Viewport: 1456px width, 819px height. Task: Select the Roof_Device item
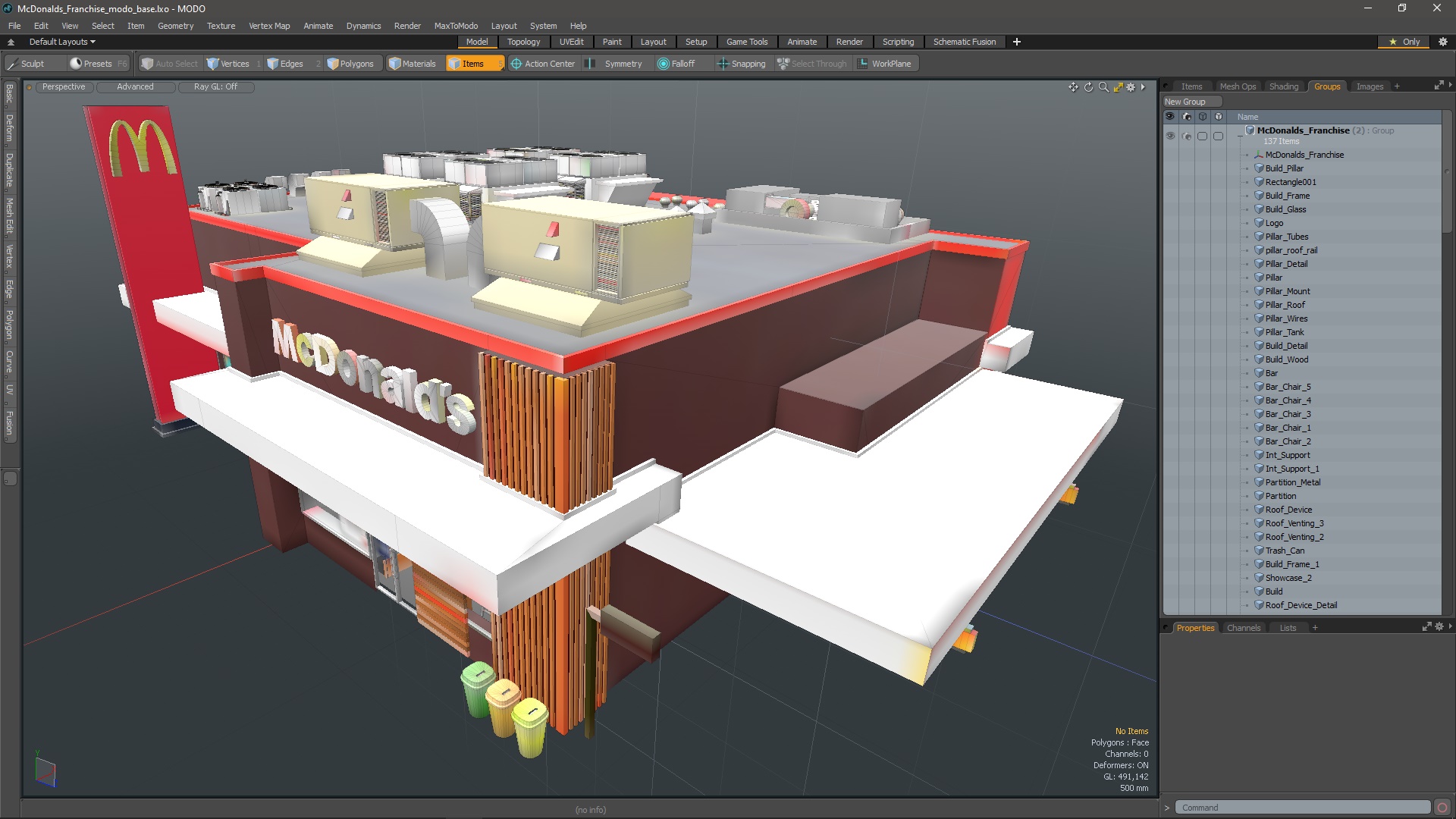(1288, 510)
